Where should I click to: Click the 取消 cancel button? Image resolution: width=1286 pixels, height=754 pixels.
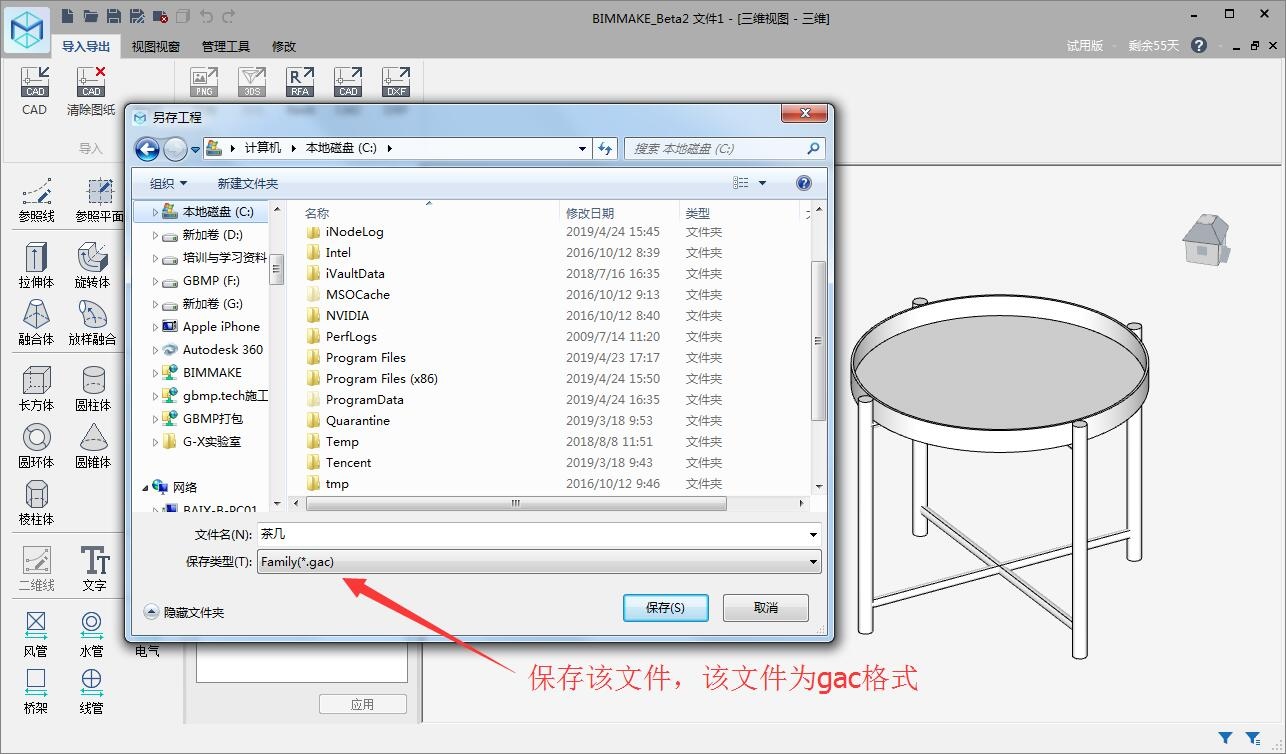766,607
